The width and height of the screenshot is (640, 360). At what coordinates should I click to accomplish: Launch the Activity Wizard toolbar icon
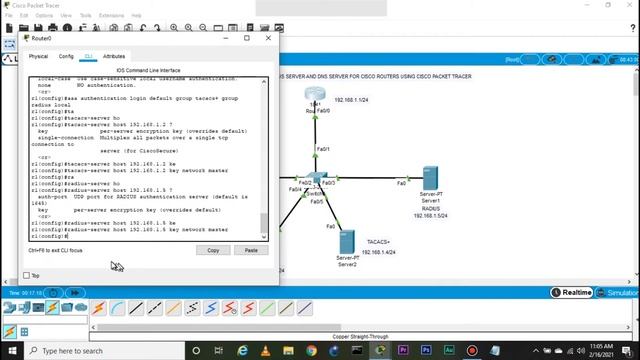[82, 28]
